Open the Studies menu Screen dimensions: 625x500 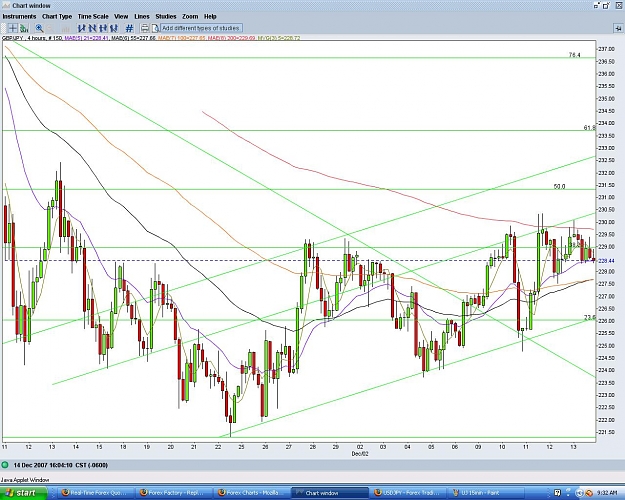[166, 16]
